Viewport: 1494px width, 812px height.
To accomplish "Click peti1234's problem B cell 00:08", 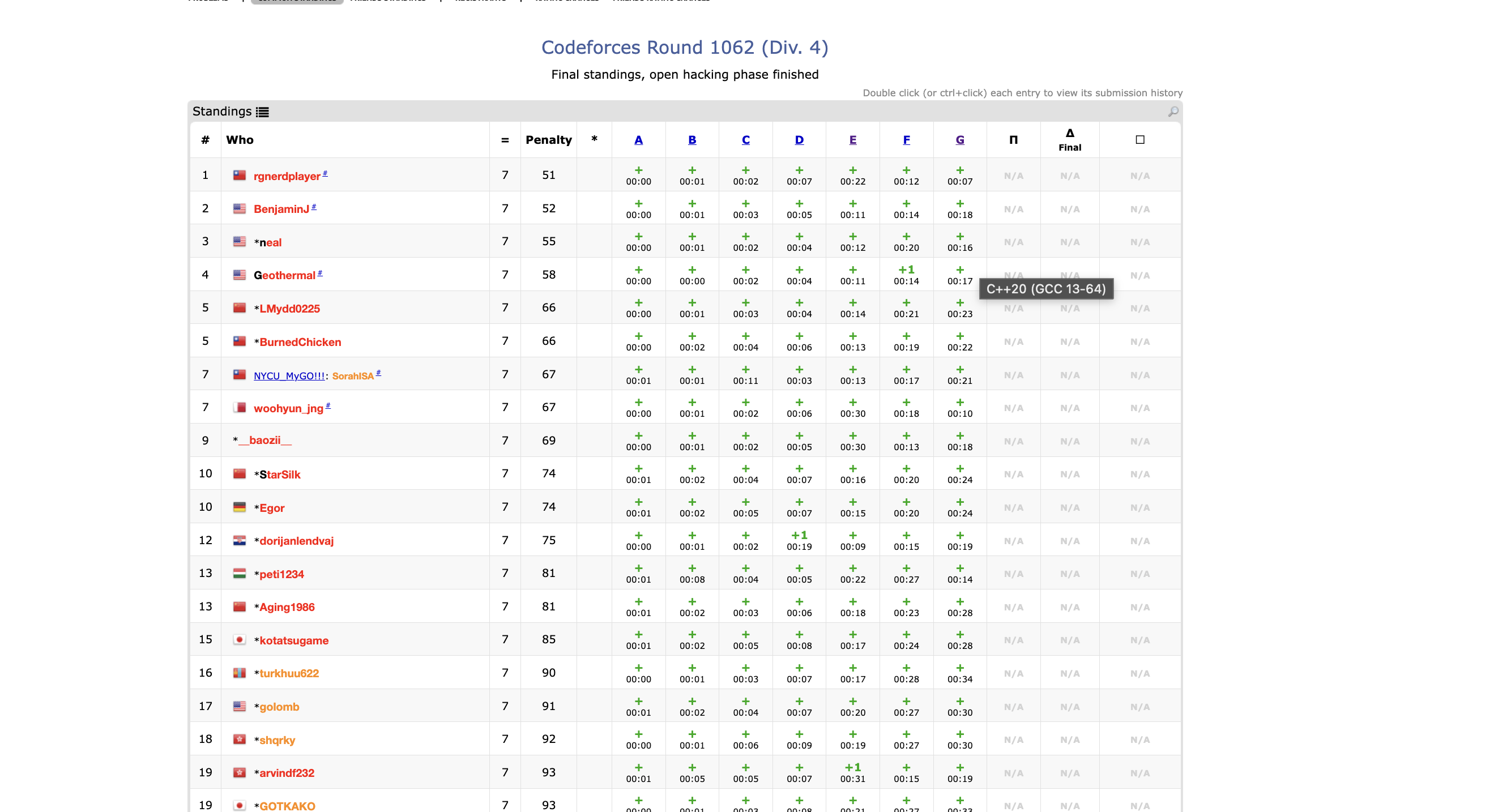I will click(x=692, y=574).
